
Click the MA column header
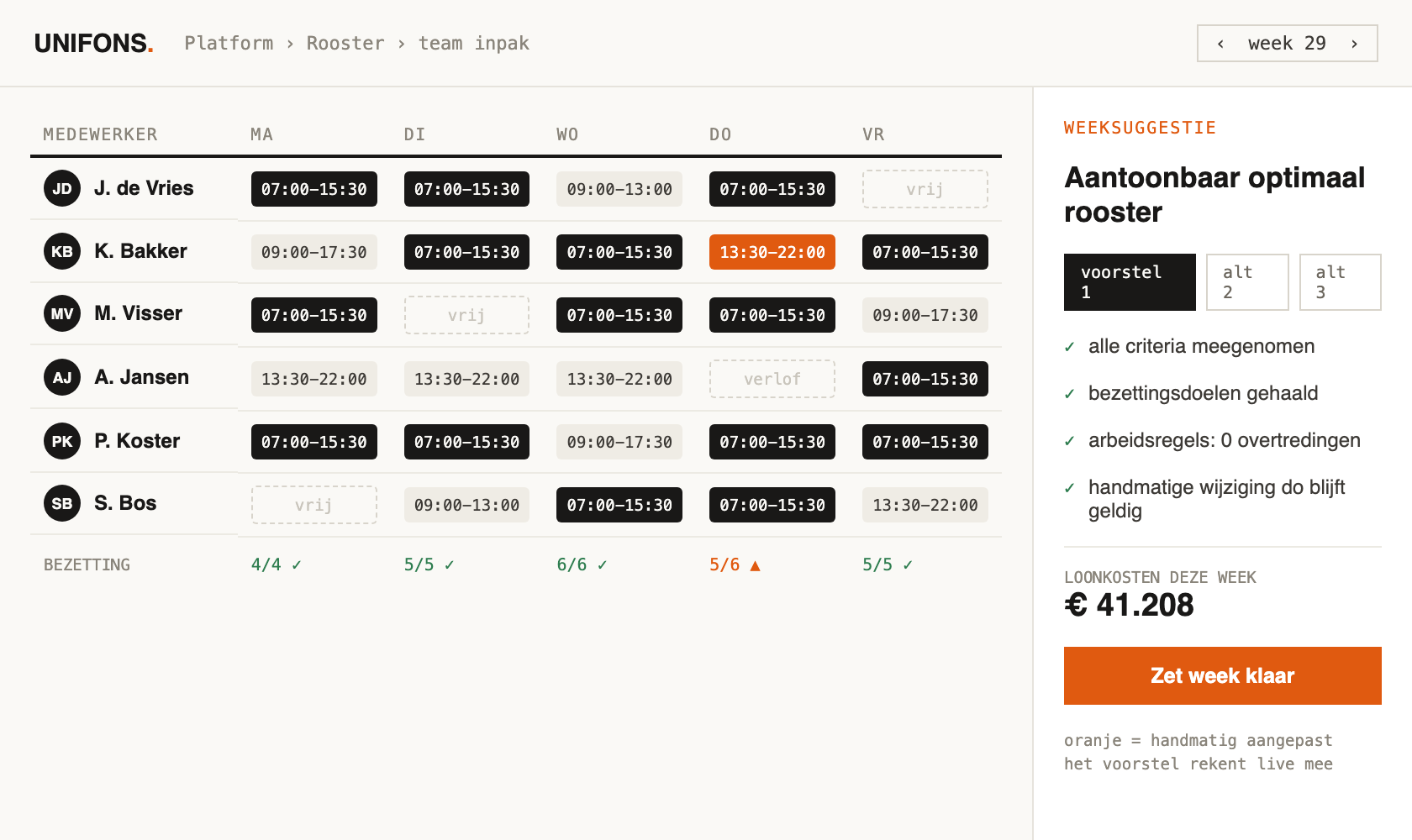click(x=261, y=134)
